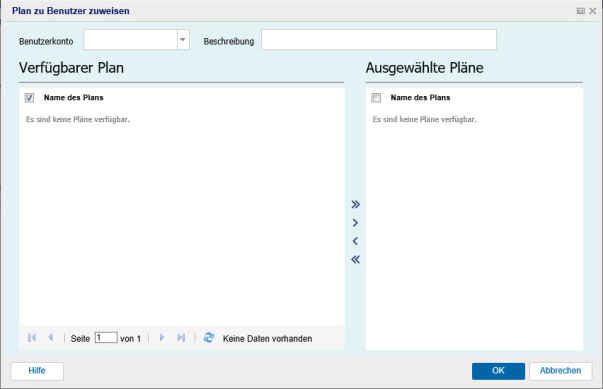Go to first page of plans
The width and height of the screenshot is (603, 389).
(32, 337)
